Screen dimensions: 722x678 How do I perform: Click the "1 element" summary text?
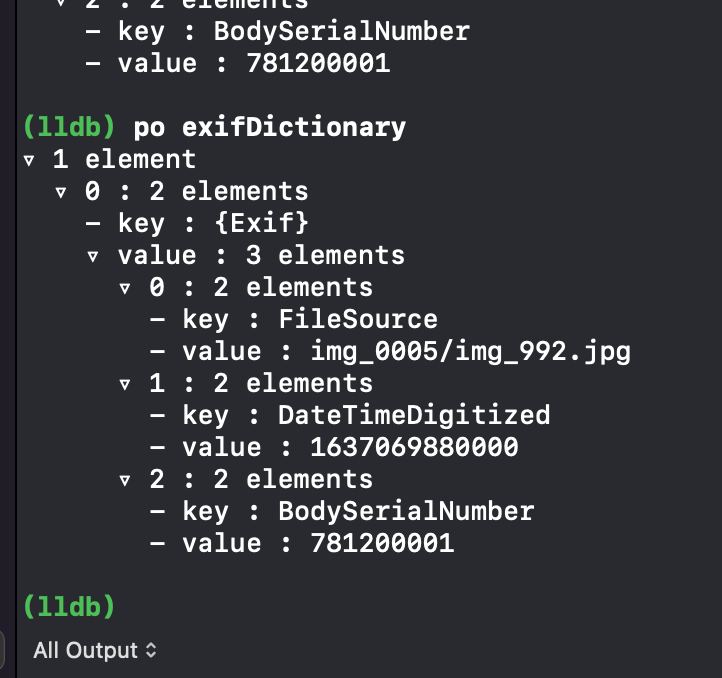124,159
